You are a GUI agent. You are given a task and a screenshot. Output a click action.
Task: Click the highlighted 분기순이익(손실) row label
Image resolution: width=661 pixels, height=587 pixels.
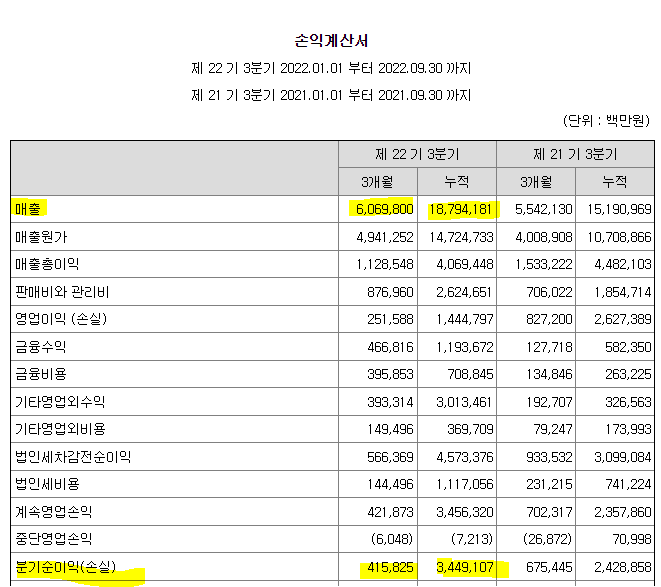coord(65,567)
